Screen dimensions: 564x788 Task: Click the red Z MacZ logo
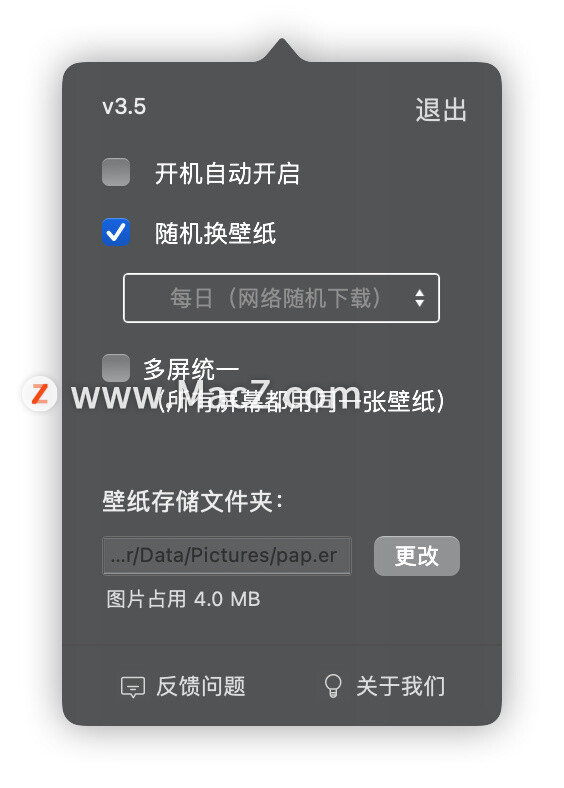click(39, 393)
